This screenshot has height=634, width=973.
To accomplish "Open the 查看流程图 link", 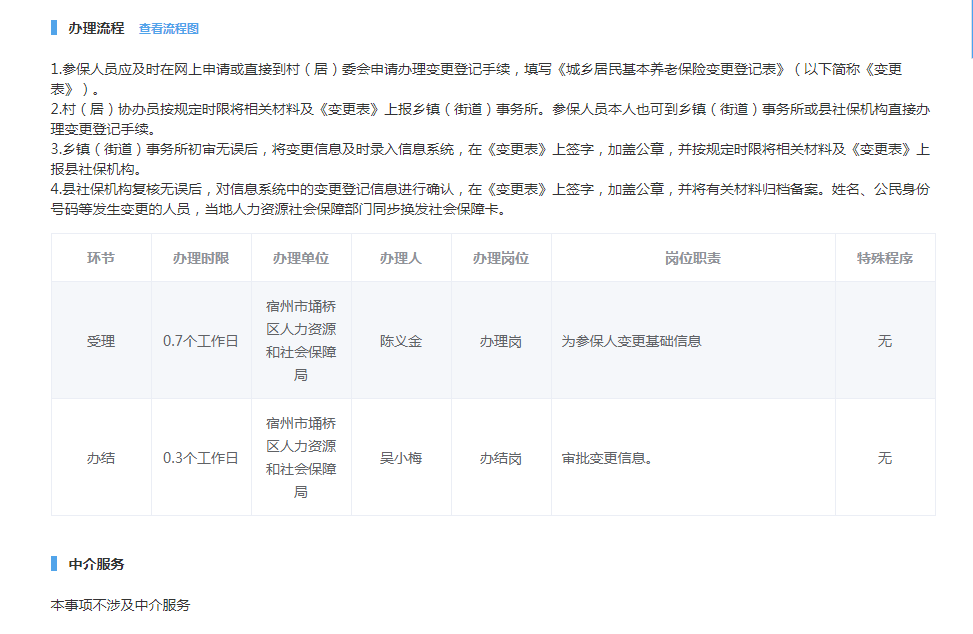I will coord(168,29).
